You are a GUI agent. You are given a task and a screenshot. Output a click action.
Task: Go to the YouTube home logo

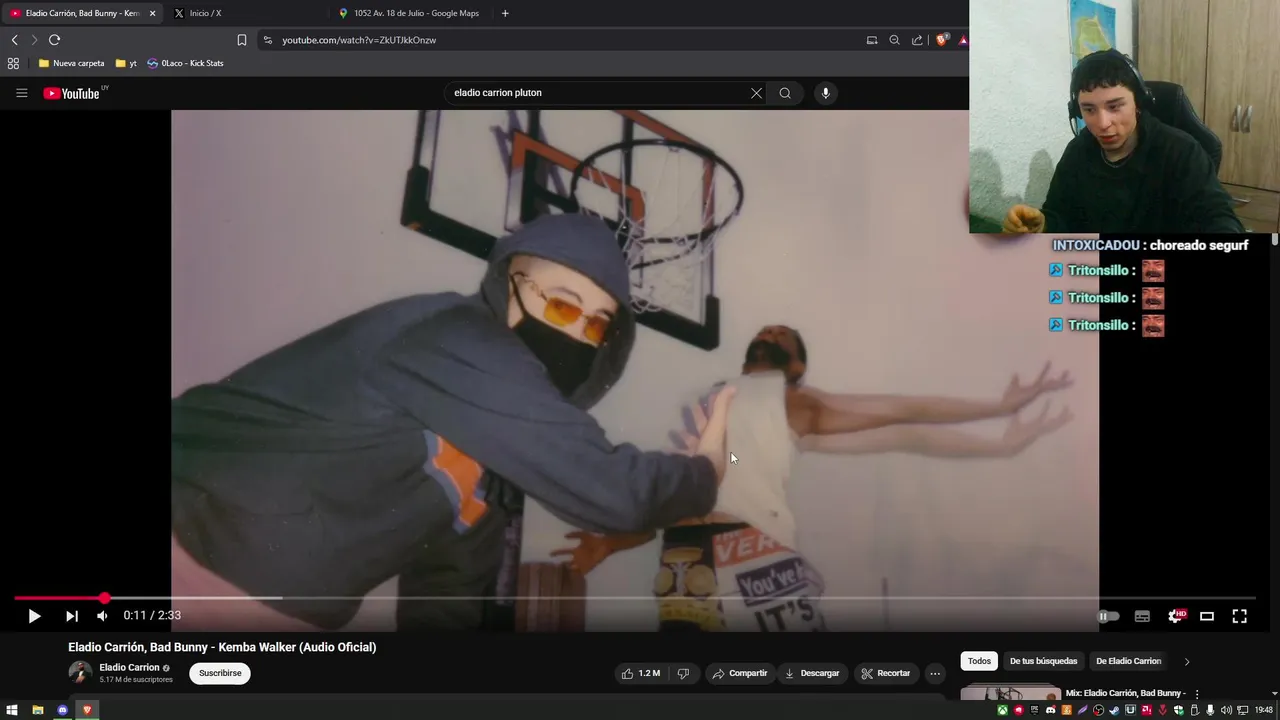(x=71, y=93)
